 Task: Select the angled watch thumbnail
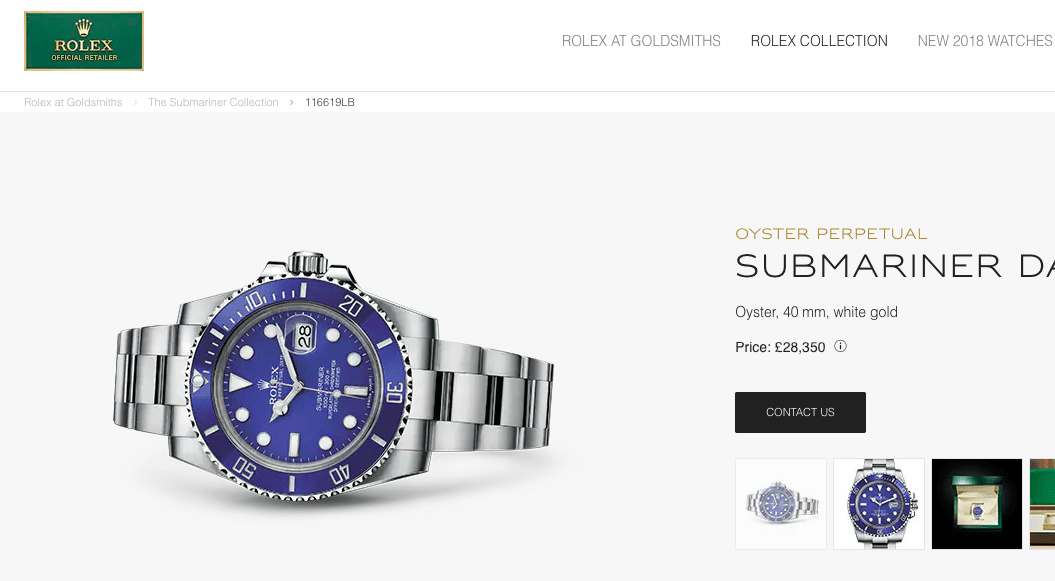tap(780, 504)
